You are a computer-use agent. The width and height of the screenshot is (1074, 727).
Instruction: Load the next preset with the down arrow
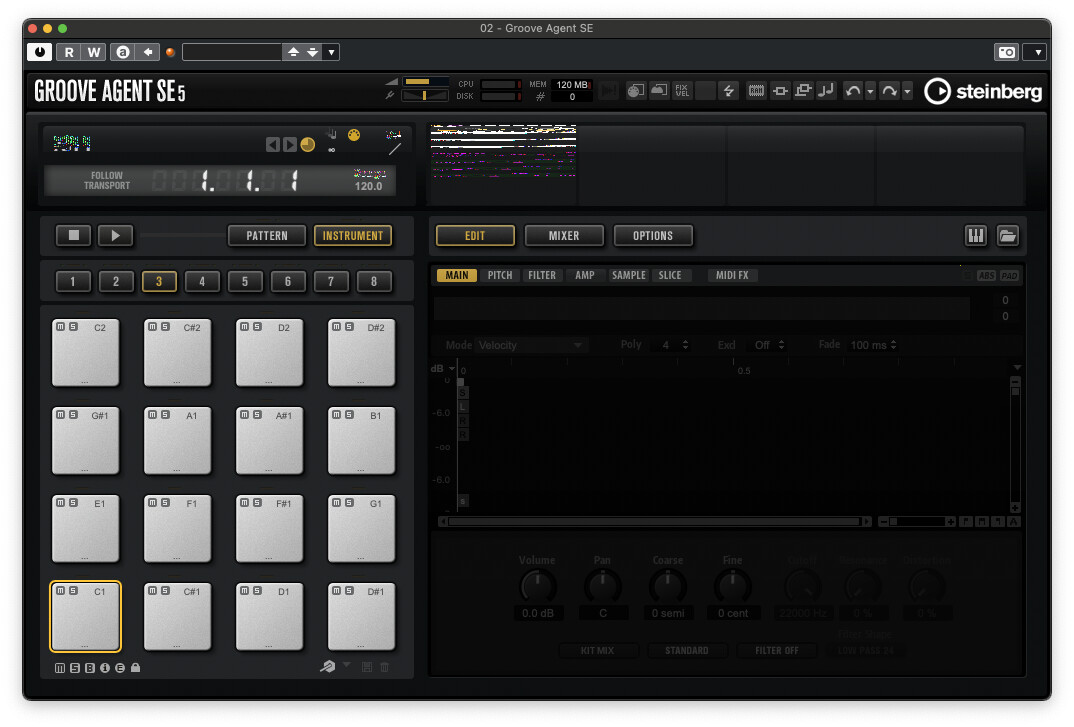(312, 52)
